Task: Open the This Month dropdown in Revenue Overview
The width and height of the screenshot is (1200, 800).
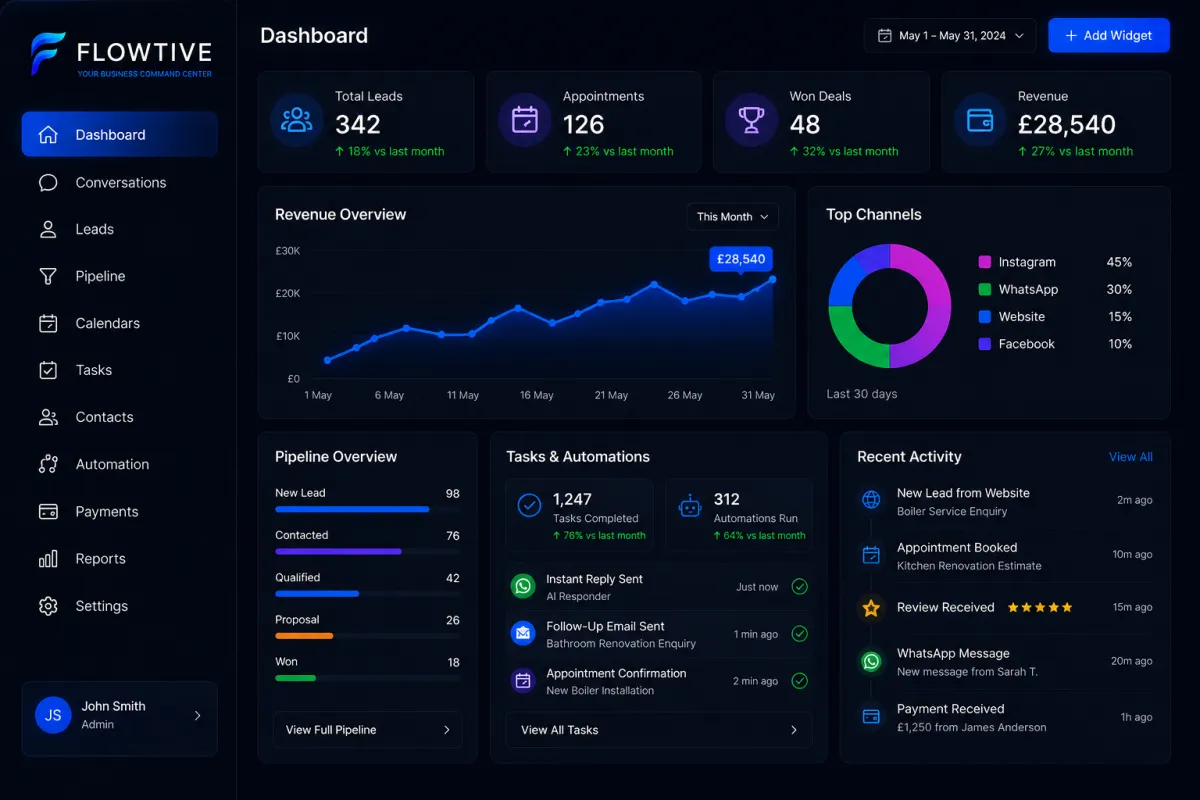Action: (732, 217)
